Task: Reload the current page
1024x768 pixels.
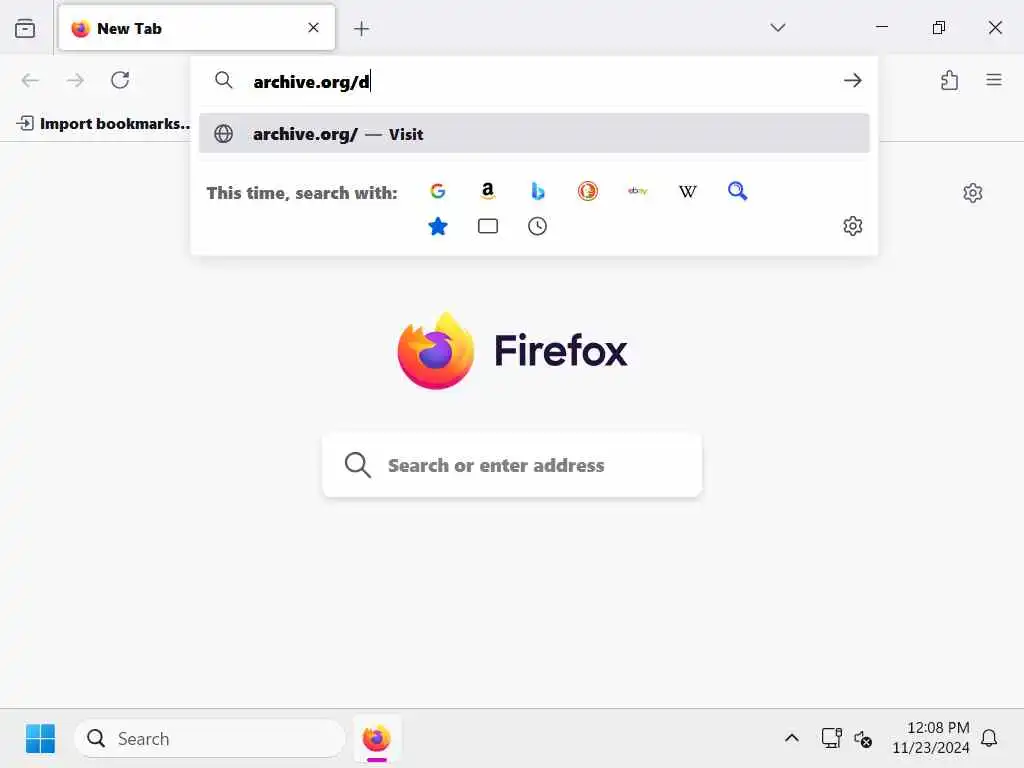Action: pos(120,80)
